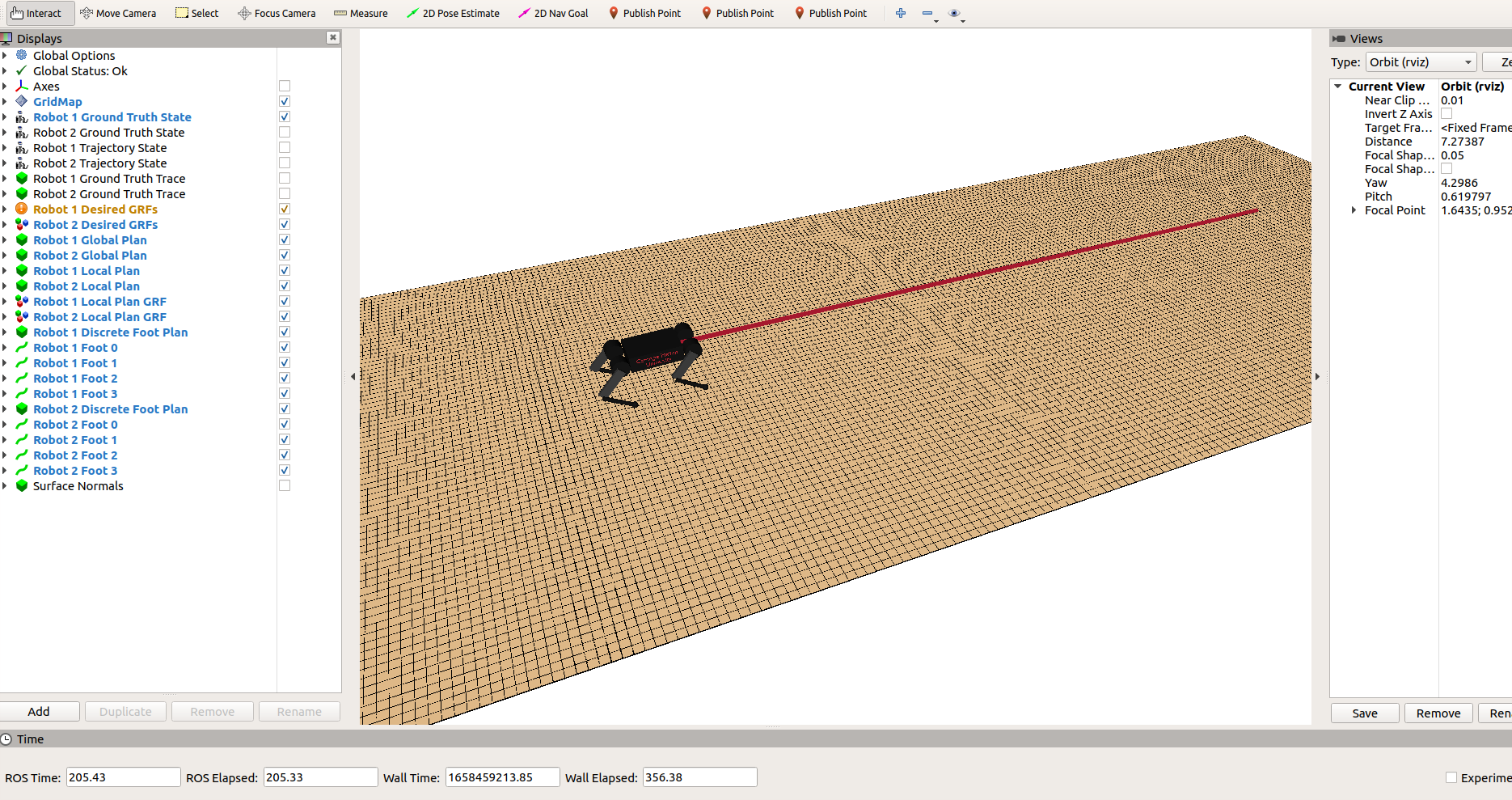Click the Yaw value 4.2986
Screen dimensions: 1512x800
tap(1459, 183)
